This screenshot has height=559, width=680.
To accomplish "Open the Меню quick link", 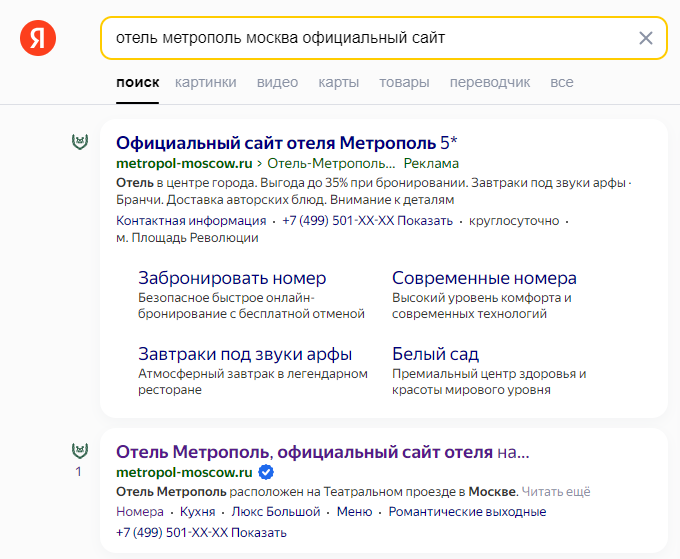I will coord(354,512).
